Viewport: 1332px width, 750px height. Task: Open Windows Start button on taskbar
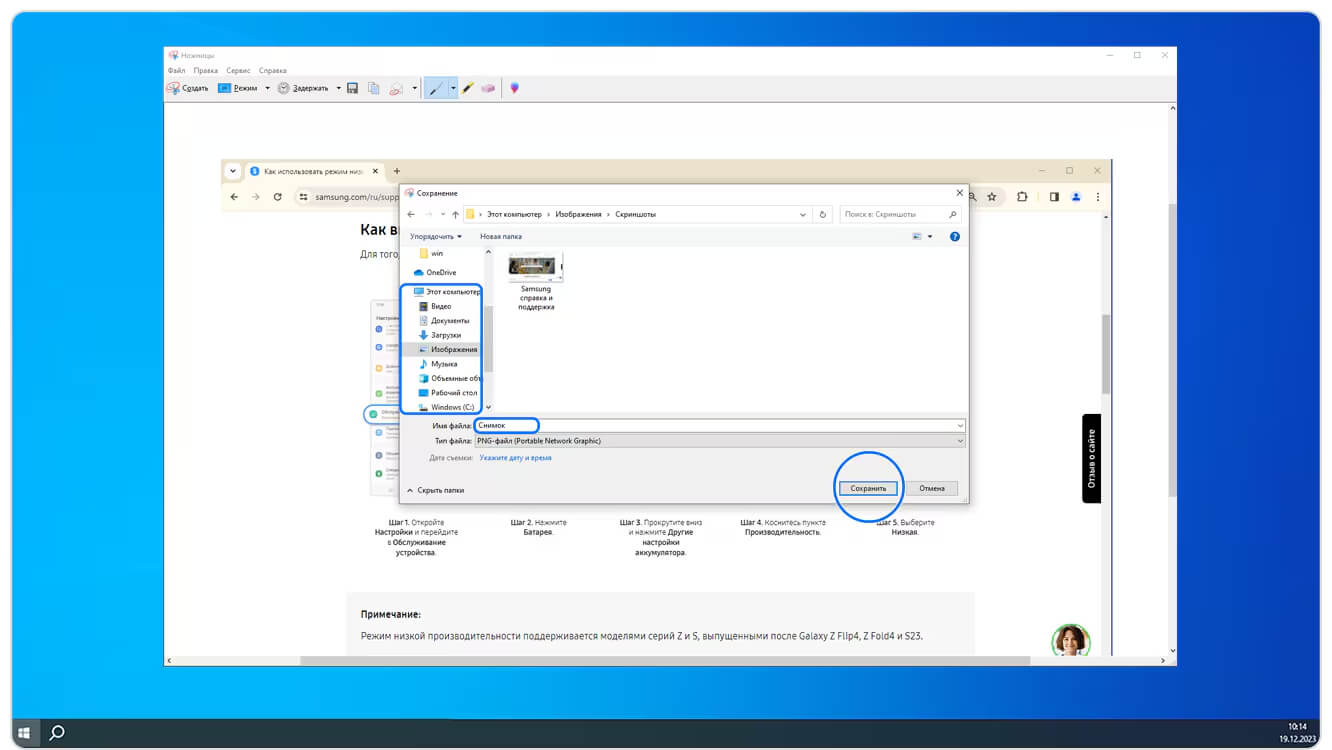(x=24, y=733)
